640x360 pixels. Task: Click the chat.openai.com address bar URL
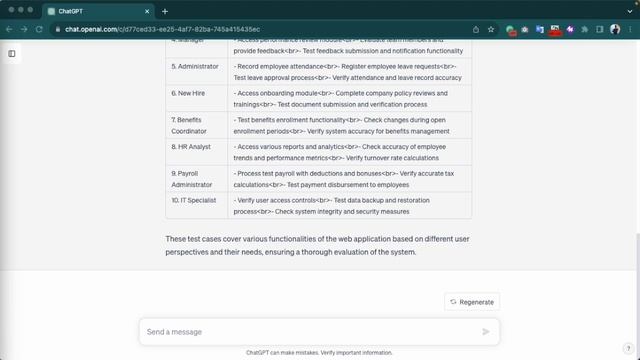(x=162, y=29)
